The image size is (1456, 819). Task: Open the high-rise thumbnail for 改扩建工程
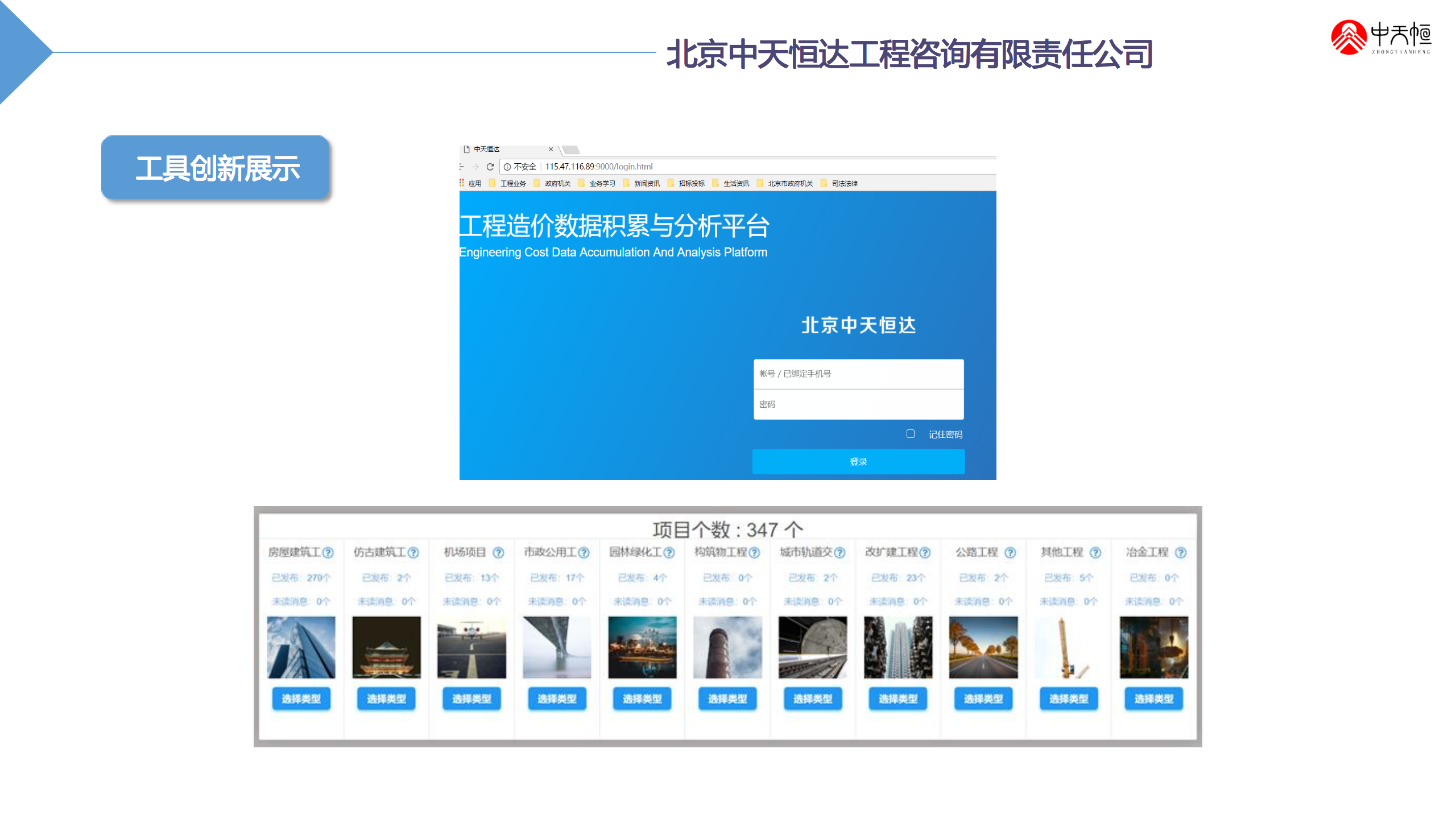click(x=899, y=647)
